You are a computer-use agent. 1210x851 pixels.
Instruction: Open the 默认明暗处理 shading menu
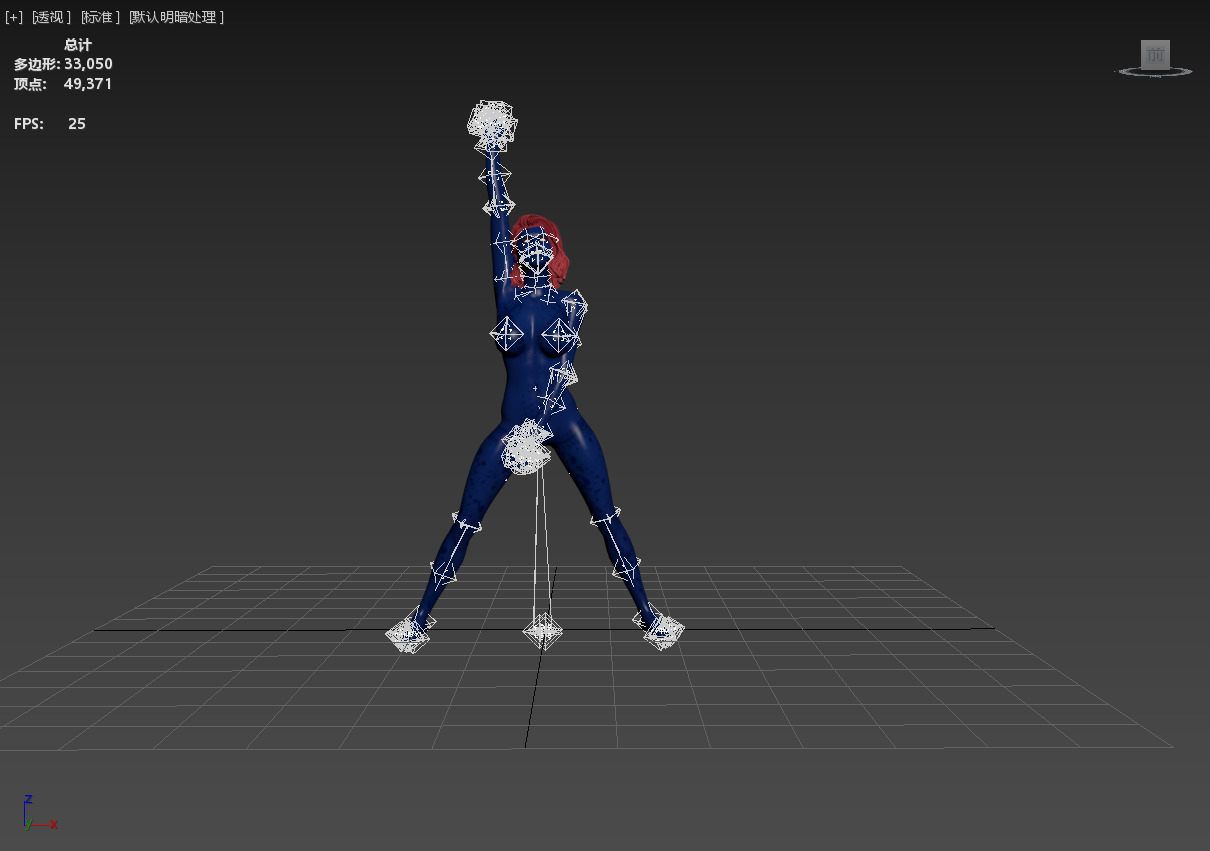click(176, 17)
